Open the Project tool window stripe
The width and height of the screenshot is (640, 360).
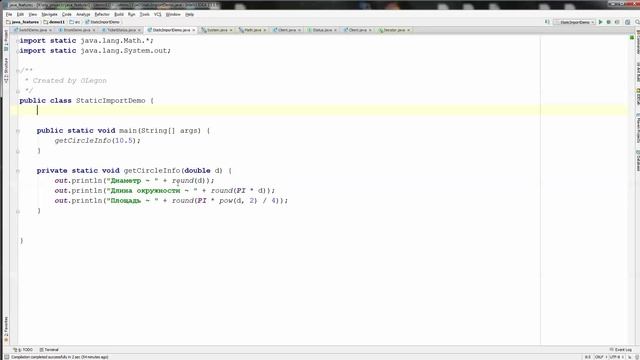click(6, 40)
